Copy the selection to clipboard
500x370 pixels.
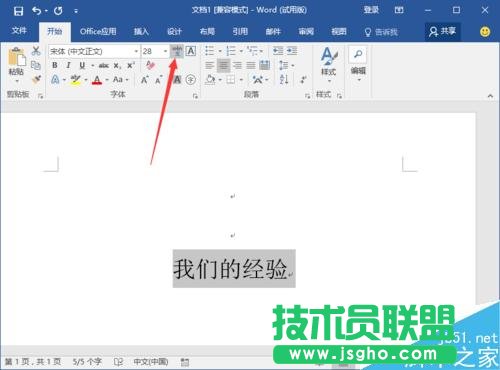click(x=36, y=65)
